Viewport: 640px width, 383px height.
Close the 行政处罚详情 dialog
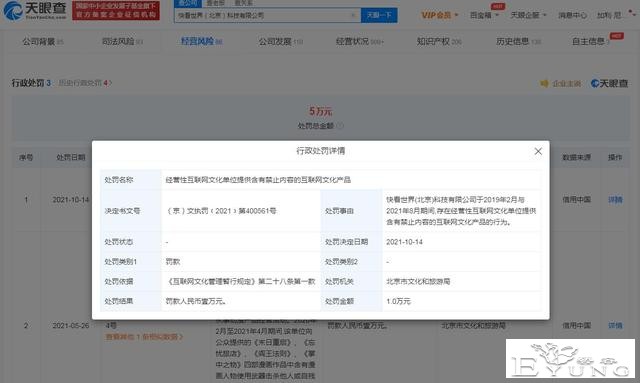coord(538,151)
